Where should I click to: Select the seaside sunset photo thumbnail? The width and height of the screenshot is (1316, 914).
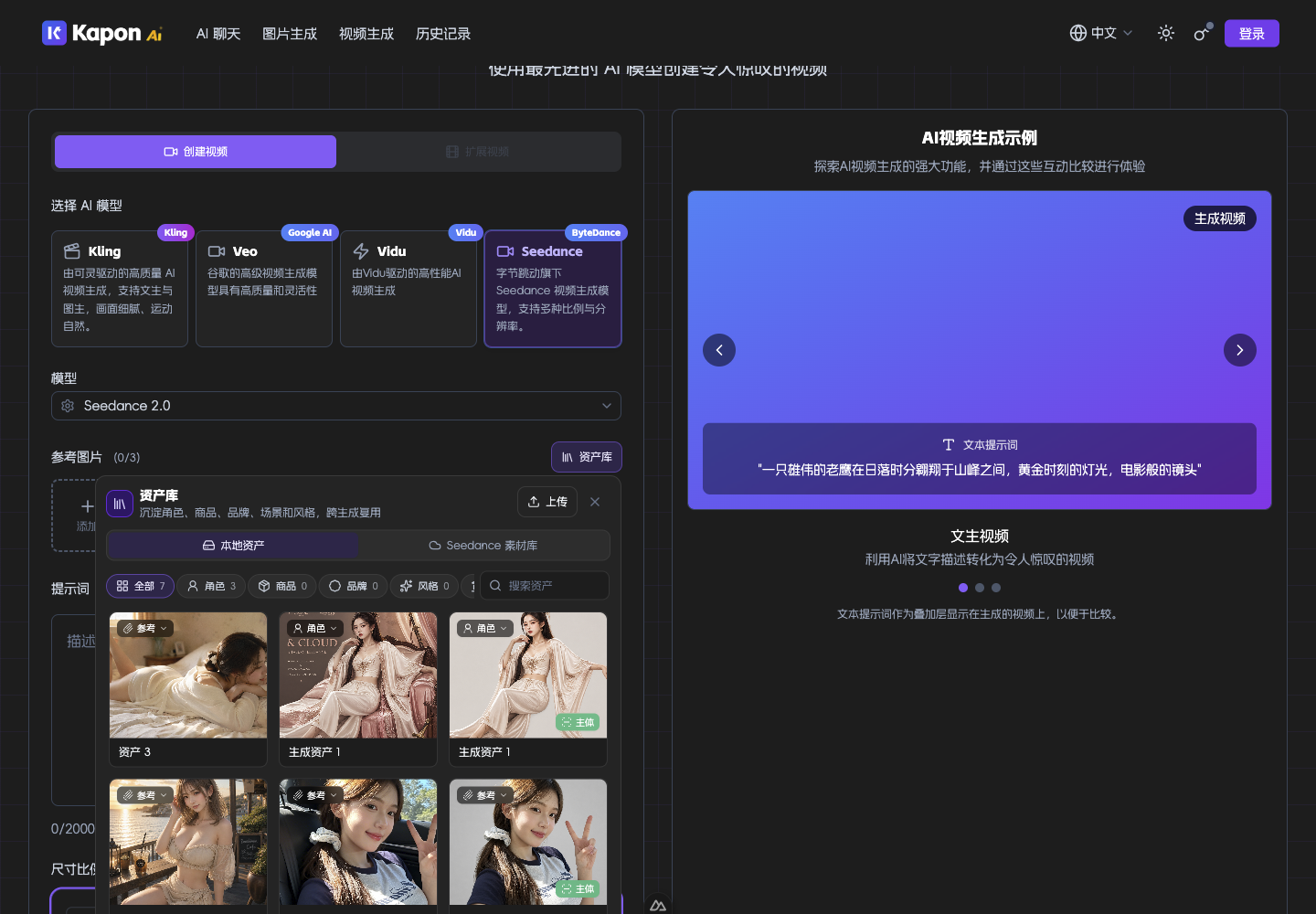pyautogui.click(x=188, y=843)
